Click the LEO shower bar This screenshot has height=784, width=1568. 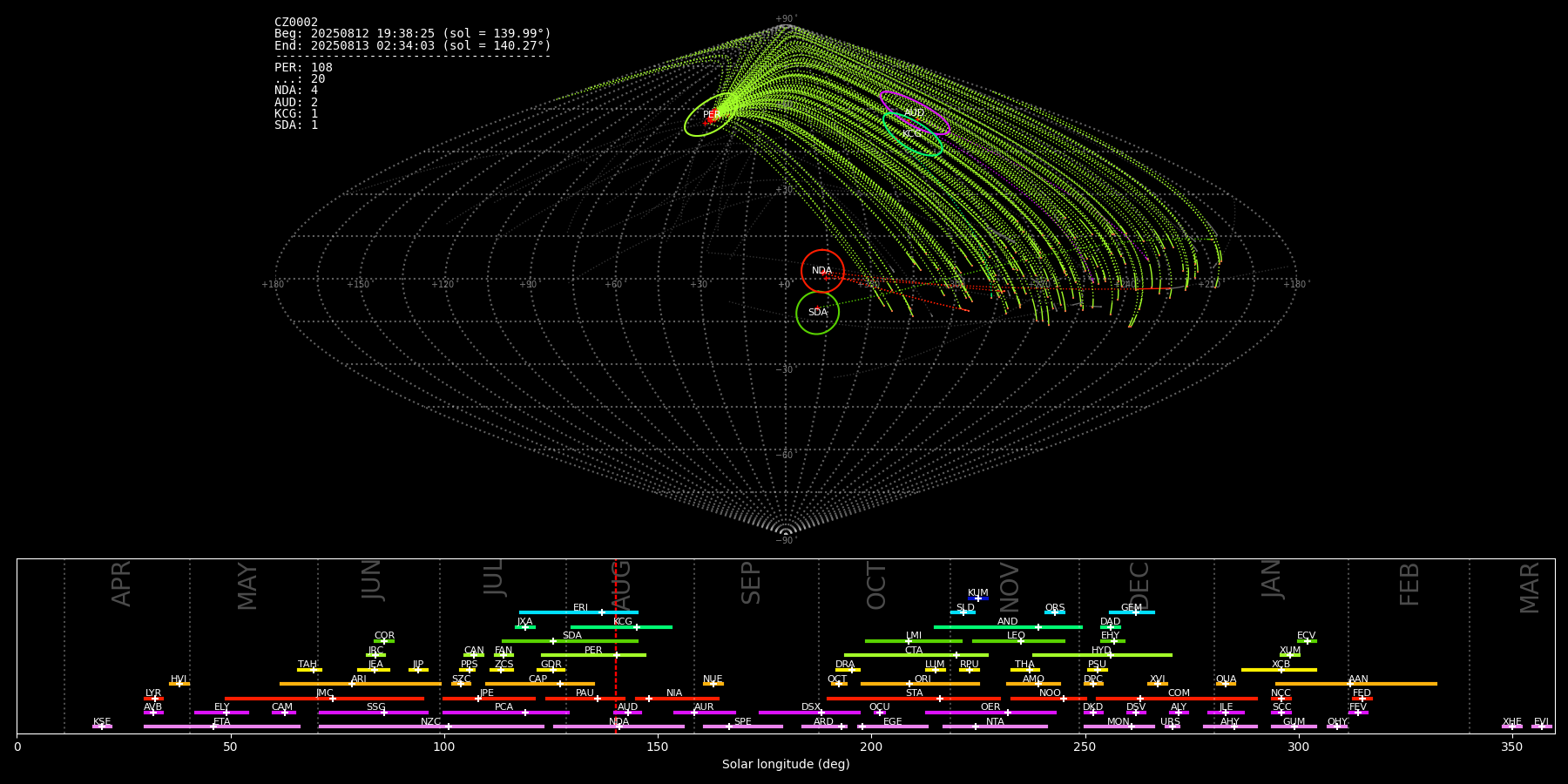coord(1018,641)
